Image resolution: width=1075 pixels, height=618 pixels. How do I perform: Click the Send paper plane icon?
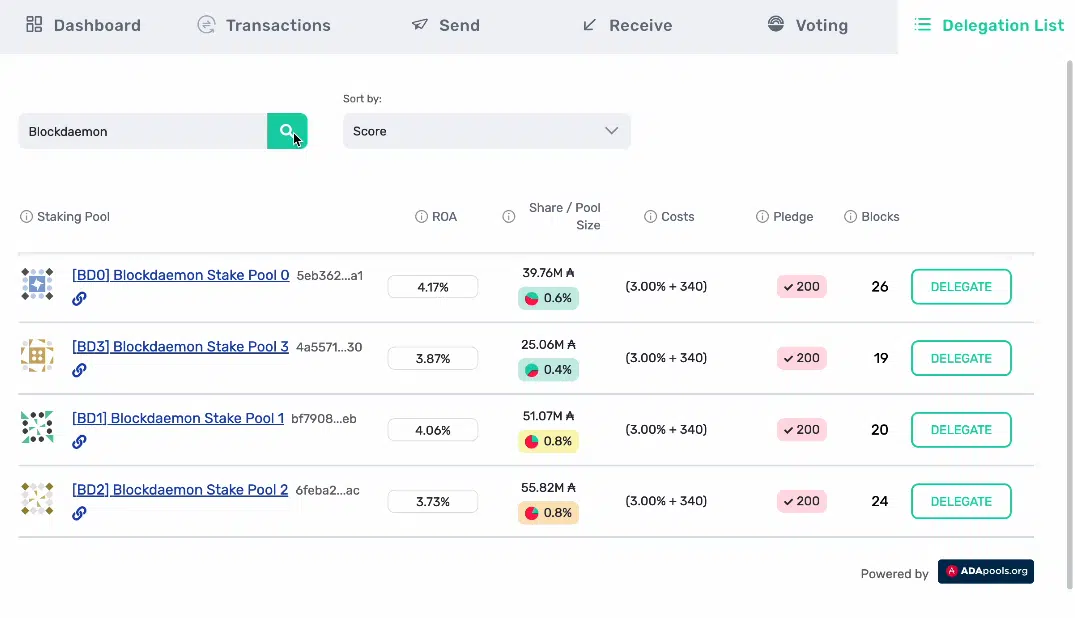[x=420, y=25]
